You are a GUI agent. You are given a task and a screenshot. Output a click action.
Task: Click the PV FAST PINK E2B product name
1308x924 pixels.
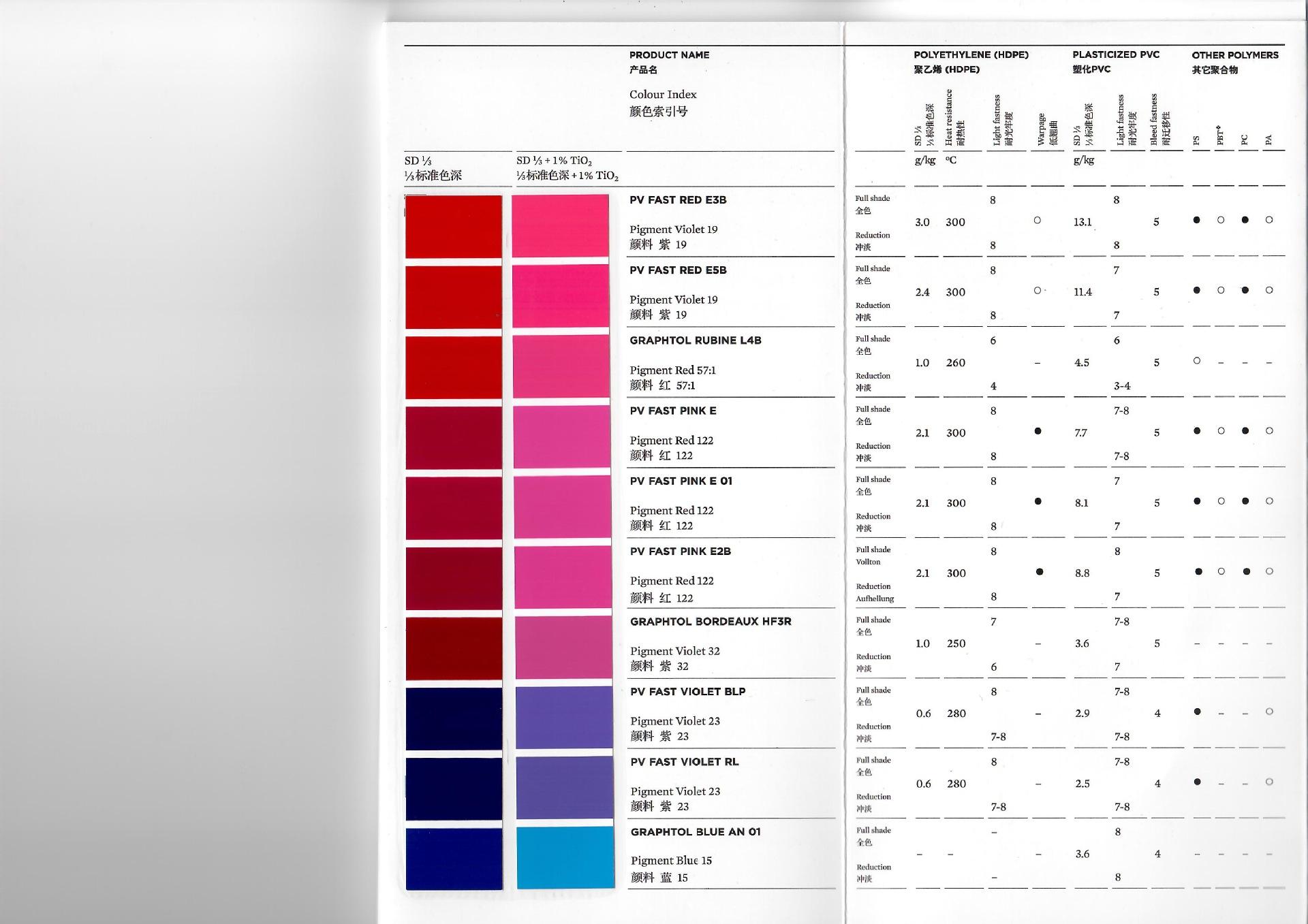(680, 552)
